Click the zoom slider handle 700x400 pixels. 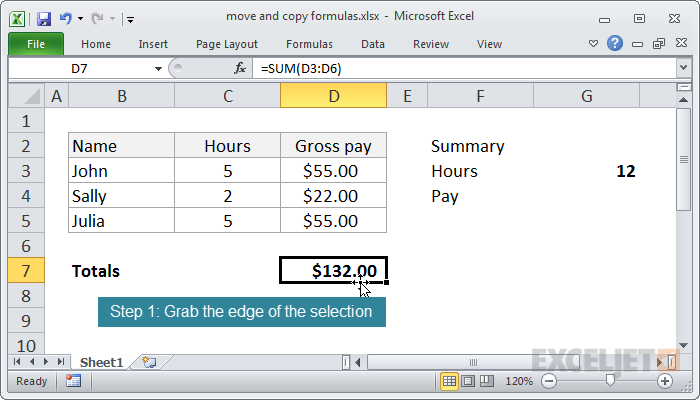[x=610, y=381]
